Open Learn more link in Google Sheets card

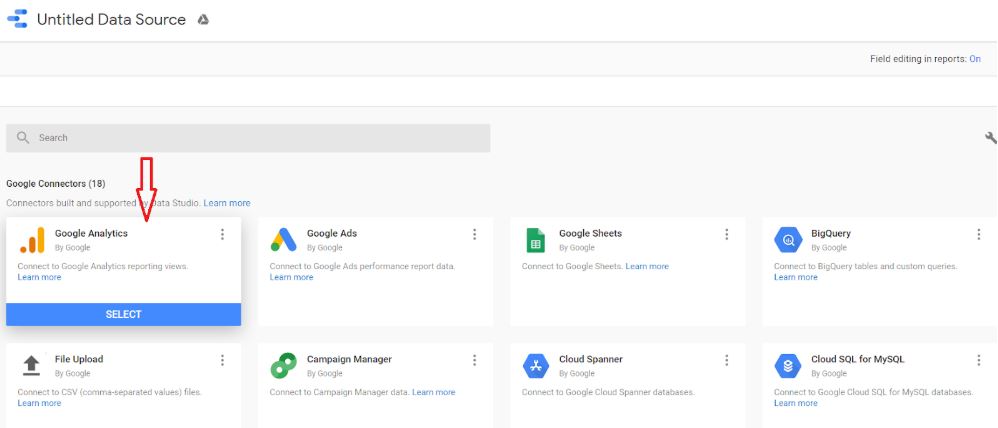pos(647,266)
